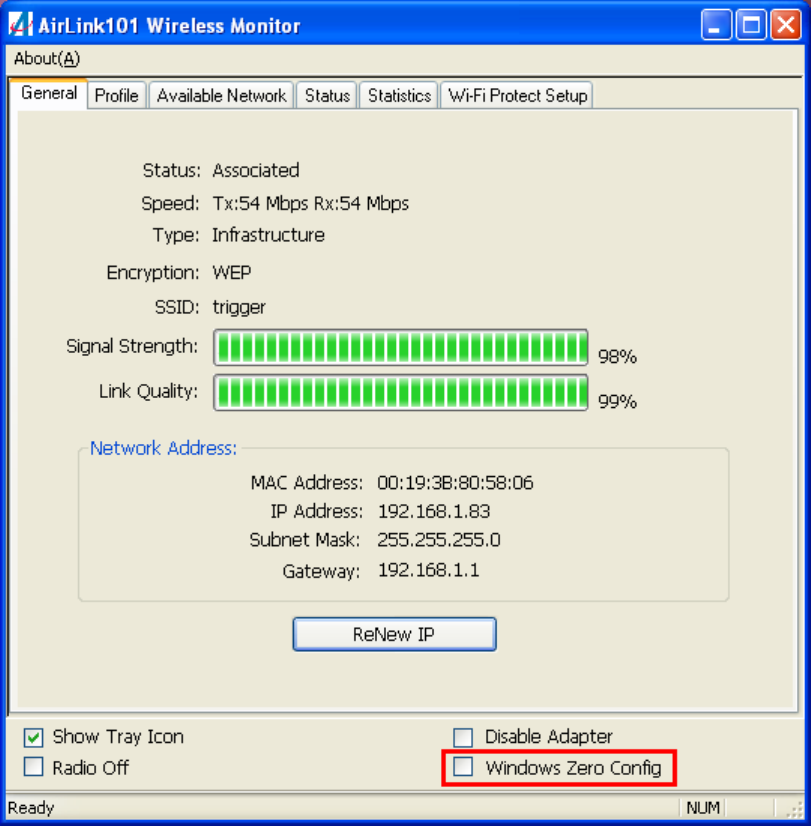Image resolution: width=811 pixels, height=826 pixels.
Task: Select the General tab
Action: point(48,93)
